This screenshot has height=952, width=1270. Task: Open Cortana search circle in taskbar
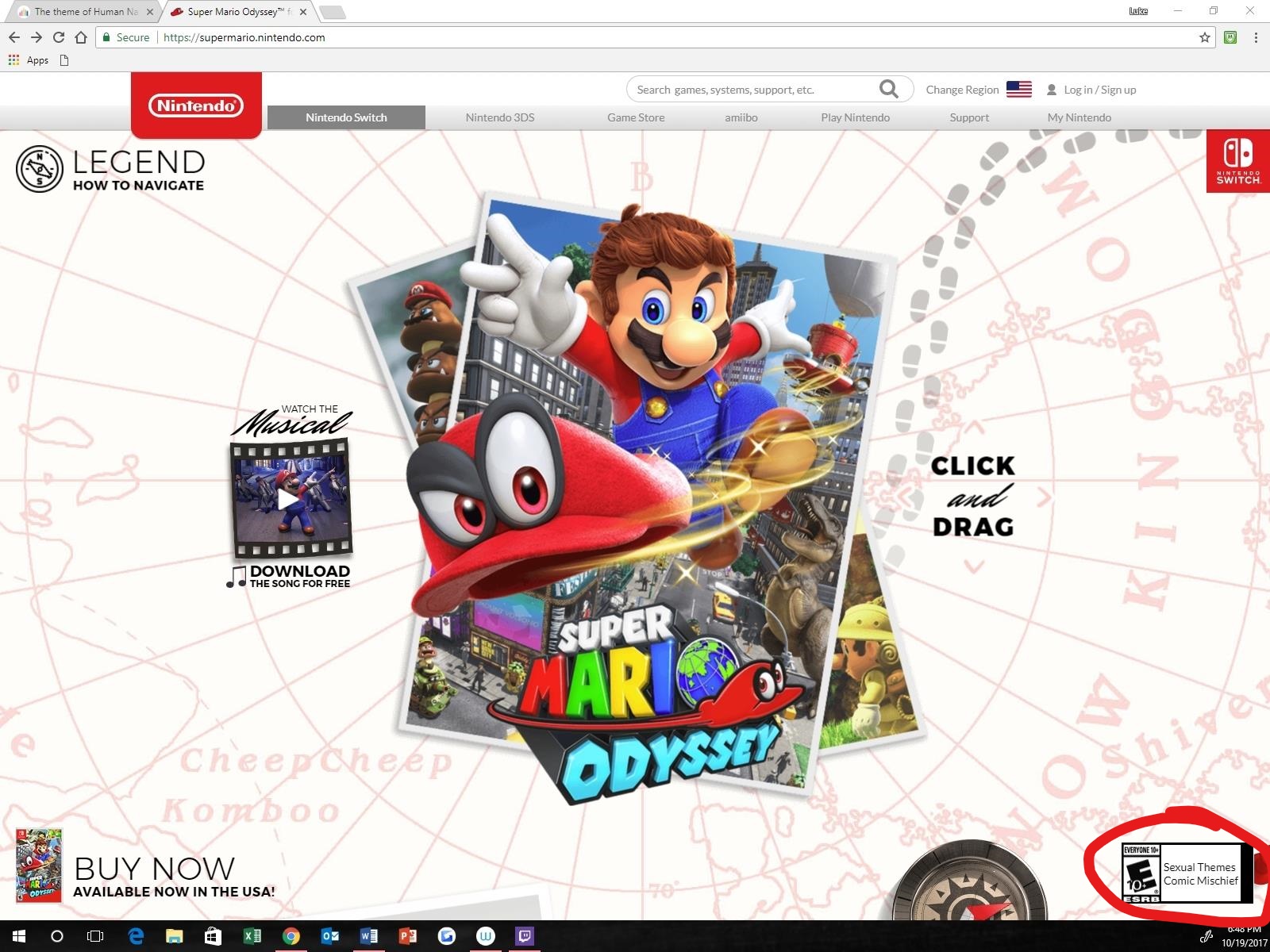tap(57, 936)
